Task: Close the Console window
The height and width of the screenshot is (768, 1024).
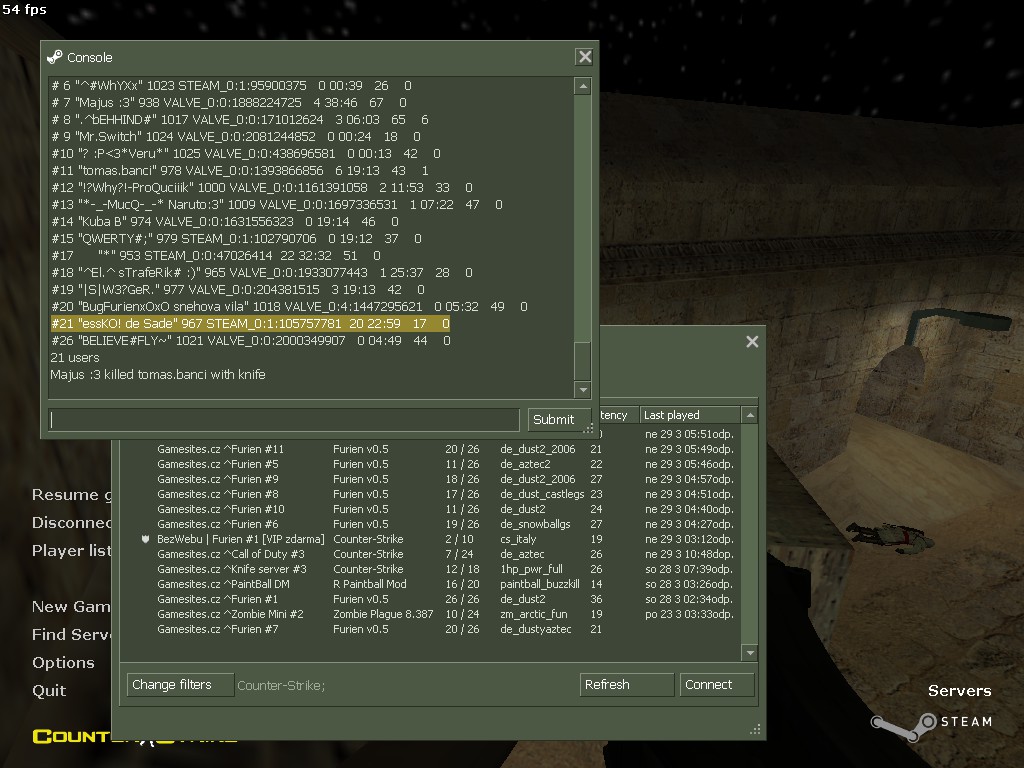Action: click(585, 57)
